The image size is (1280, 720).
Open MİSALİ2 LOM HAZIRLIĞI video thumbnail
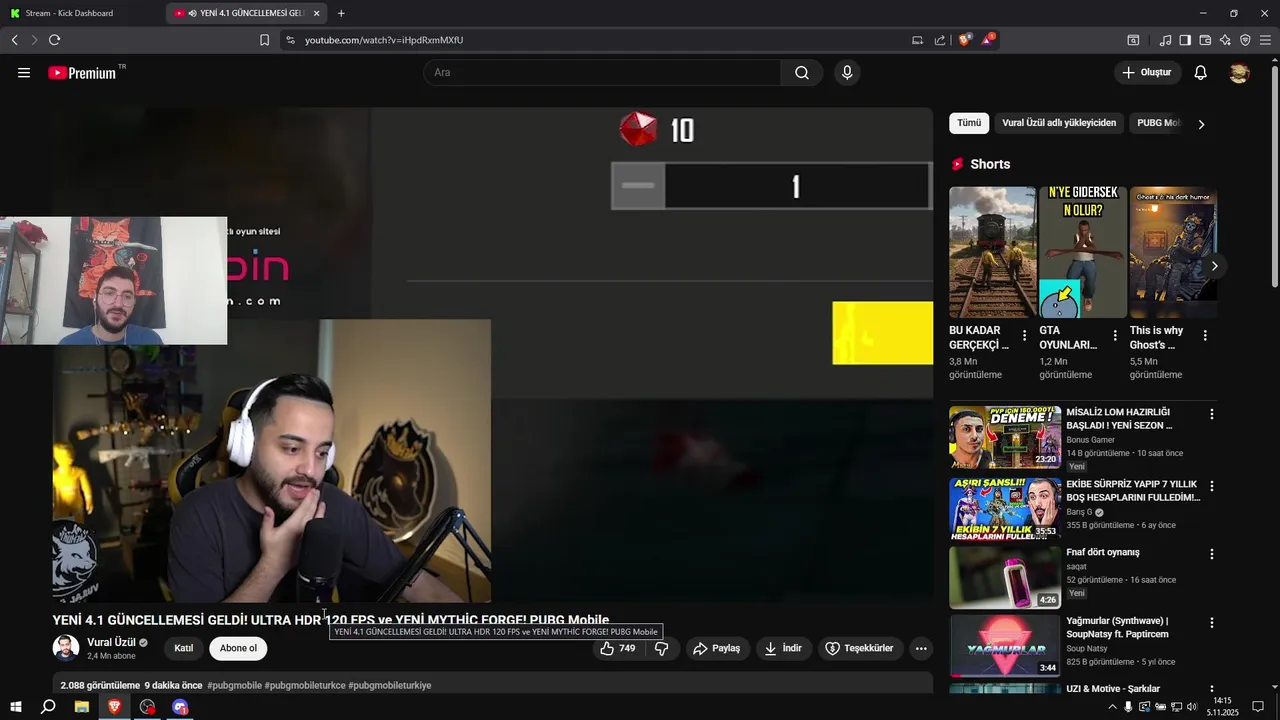[x=1005, y=437]
